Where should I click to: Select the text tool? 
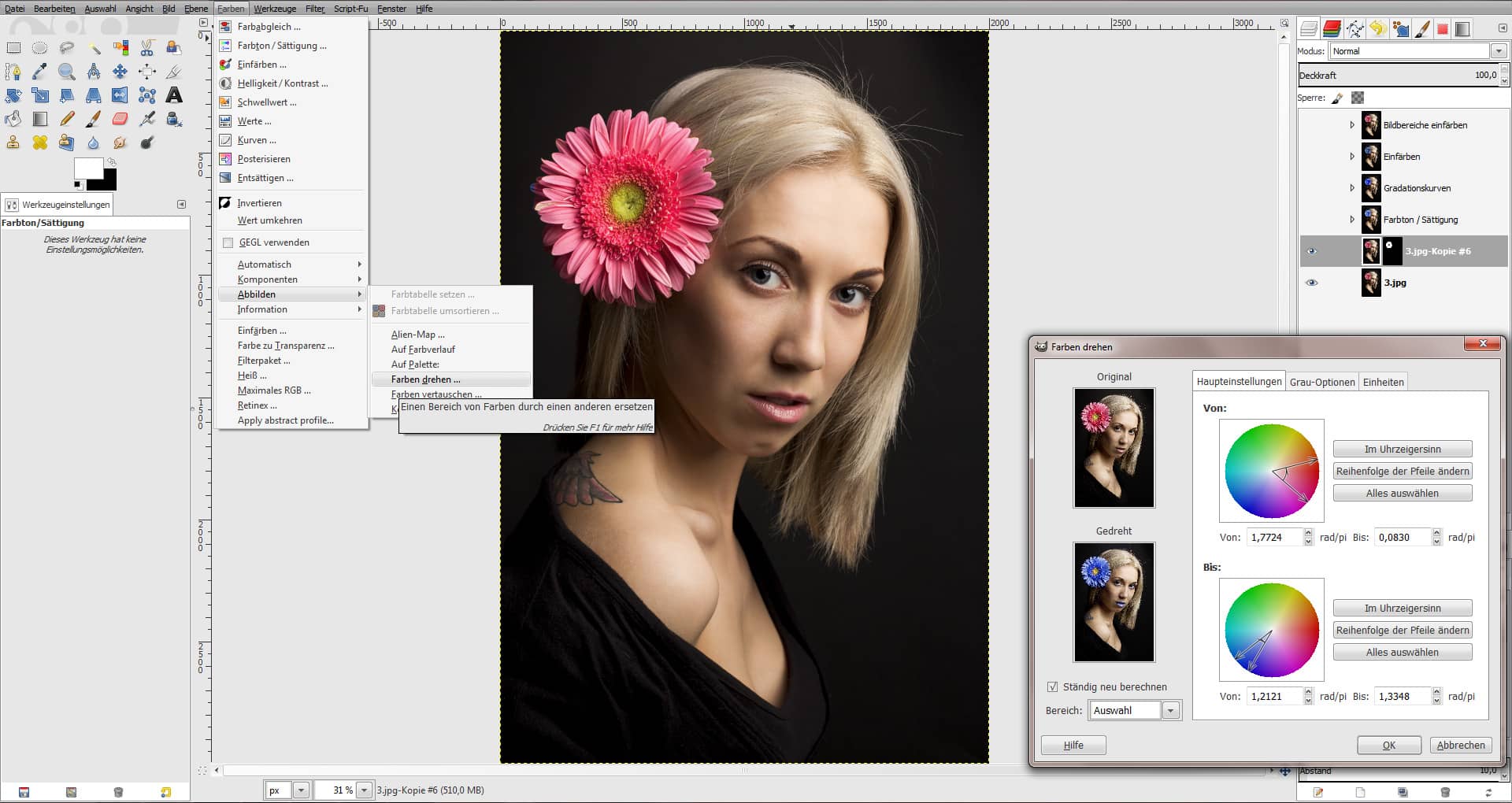173,95
